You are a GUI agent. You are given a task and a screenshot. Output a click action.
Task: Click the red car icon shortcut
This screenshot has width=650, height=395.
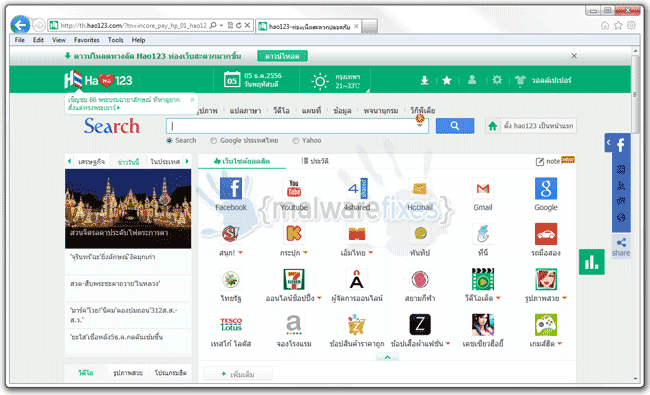click(546, 234)
